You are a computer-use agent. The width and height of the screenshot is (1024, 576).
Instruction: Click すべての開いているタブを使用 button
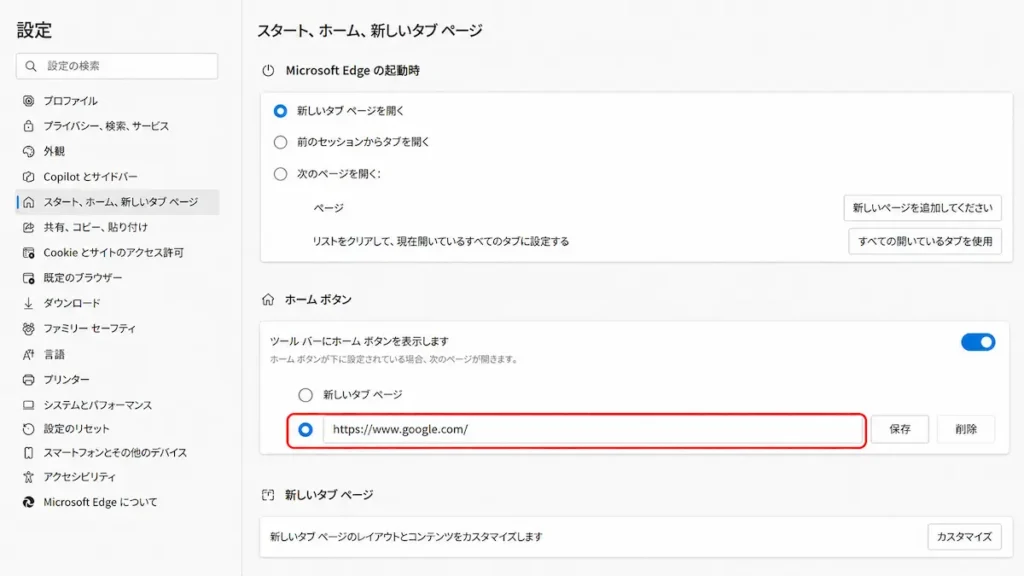click(x=925, y=242)
